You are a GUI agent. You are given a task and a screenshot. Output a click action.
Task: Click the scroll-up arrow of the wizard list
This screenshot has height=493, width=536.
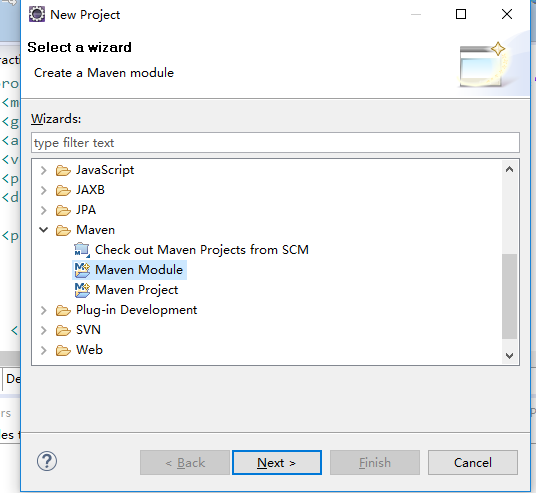coord(509,169)
